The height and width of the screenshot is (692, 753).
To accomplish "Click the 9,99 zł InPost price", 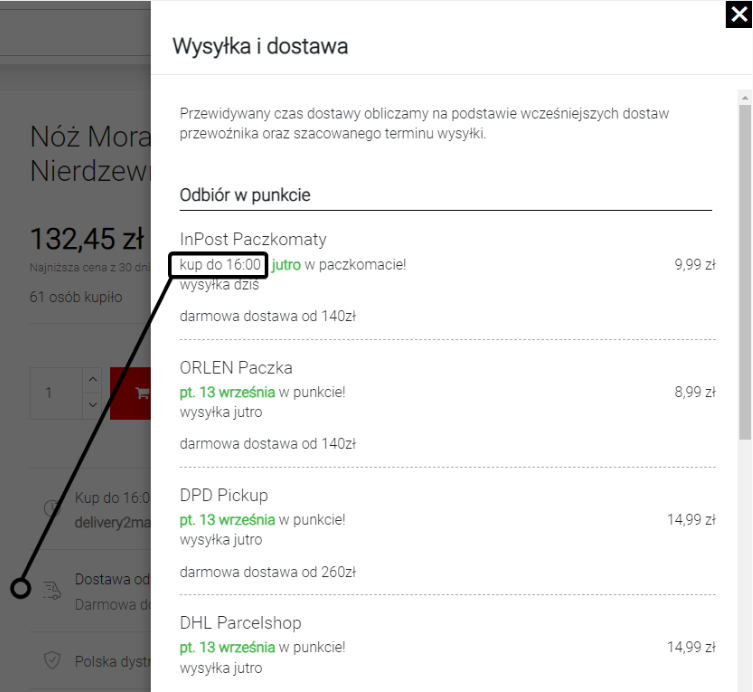I will point(694,265).
